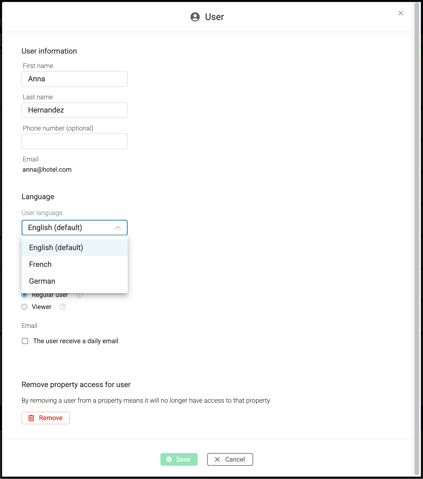
Task: Click the user profile icon in header
Action: pos(195,17)
